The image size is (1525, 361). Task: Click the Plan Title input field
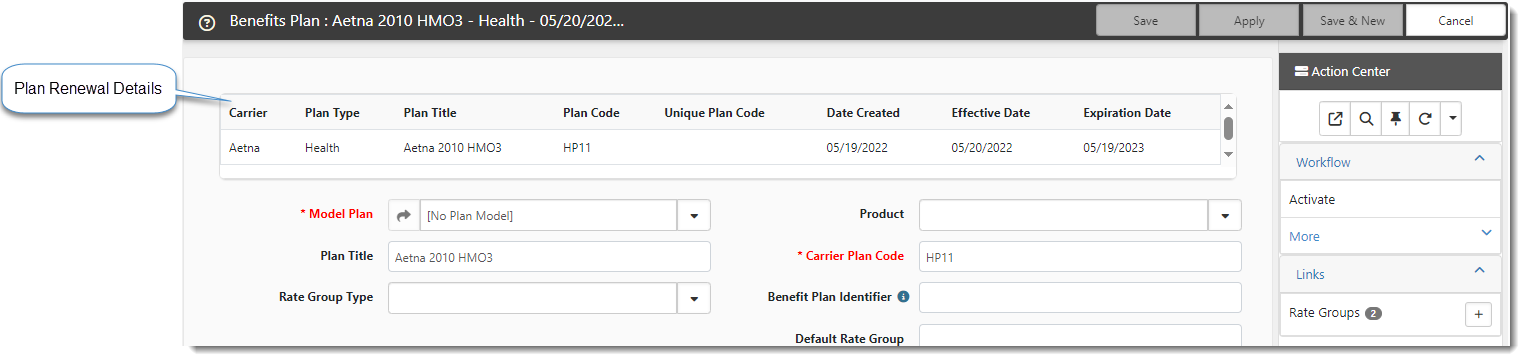point(549,257)
